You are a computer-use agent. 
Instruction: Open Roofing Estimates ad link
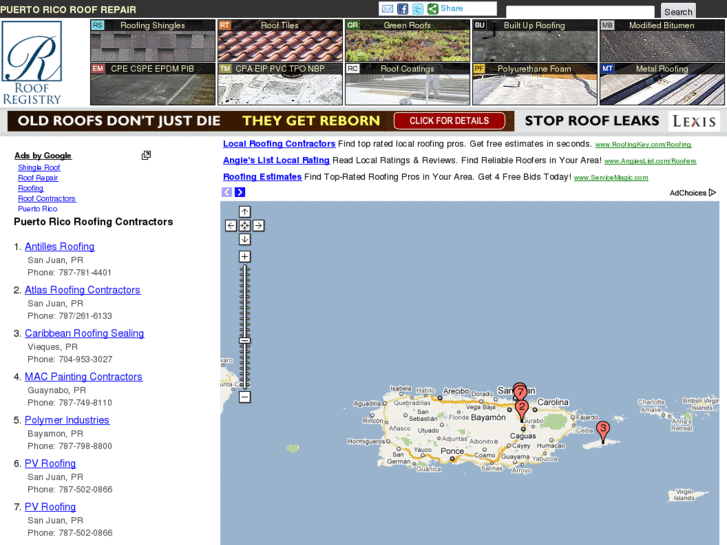262,177
